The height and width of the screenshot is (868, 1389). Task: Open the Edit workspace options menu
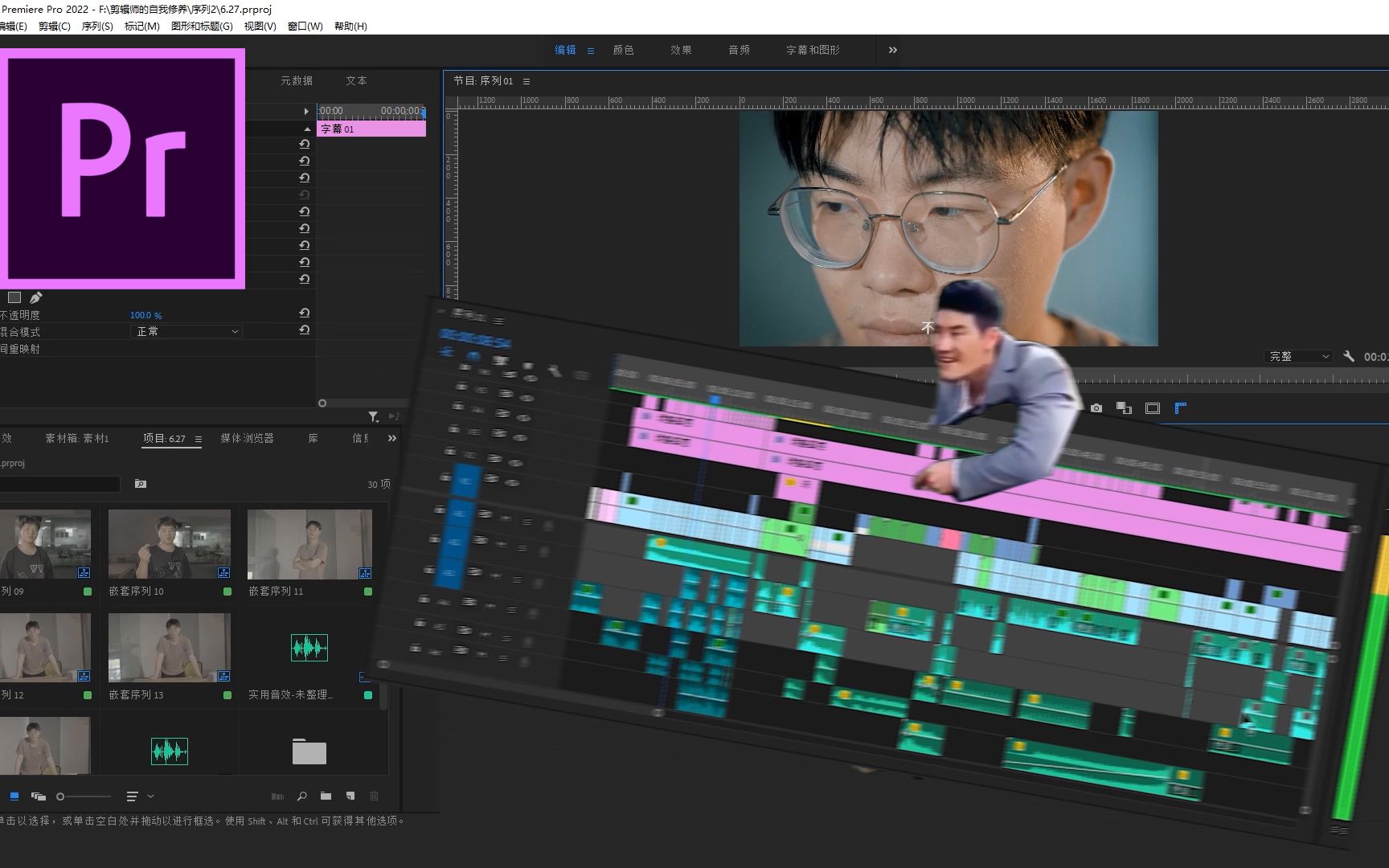(591, 51)
